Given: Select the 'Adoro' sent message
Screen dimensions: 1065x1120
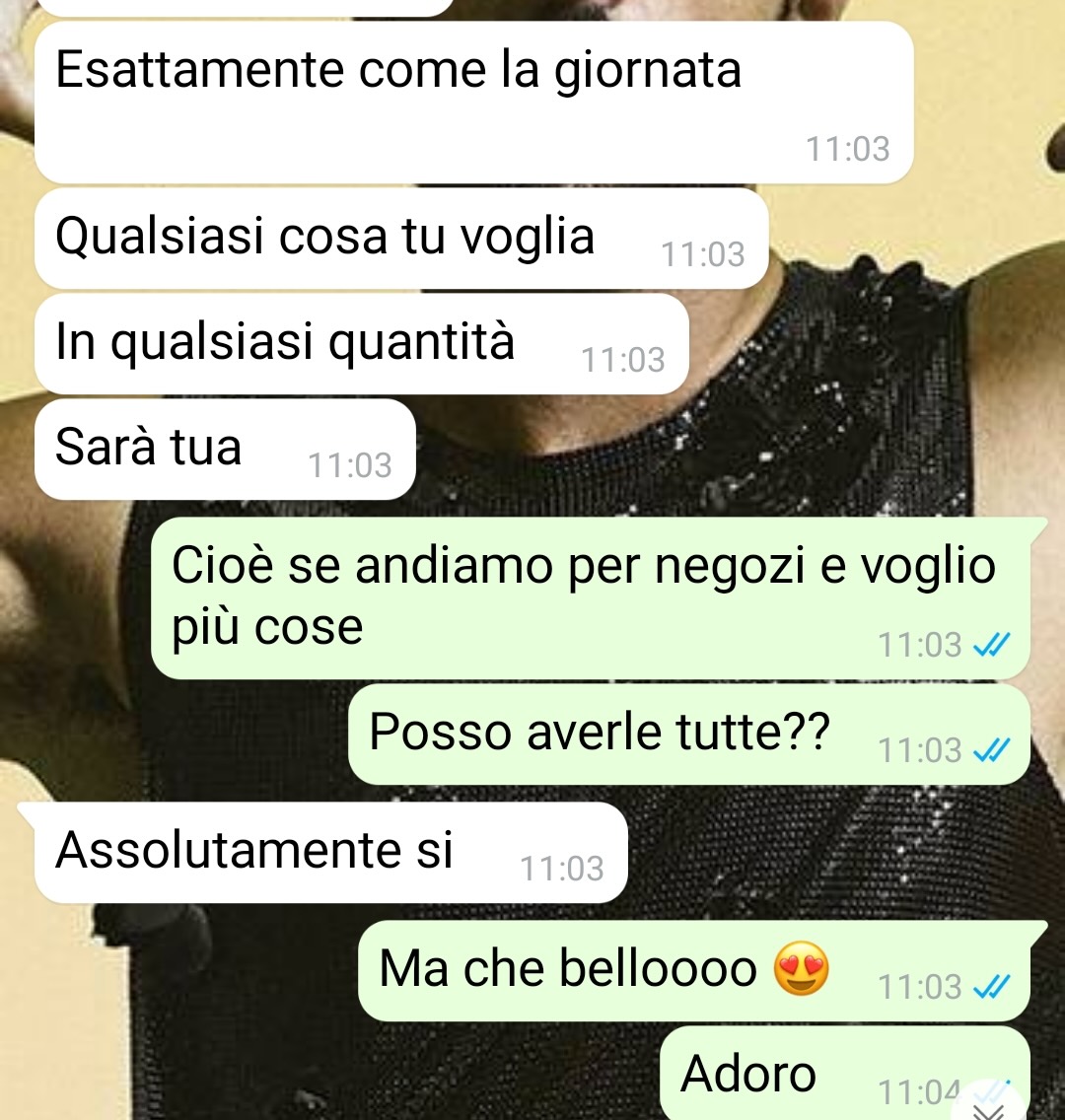Looking at the screenshot, I should [845, 1073].
